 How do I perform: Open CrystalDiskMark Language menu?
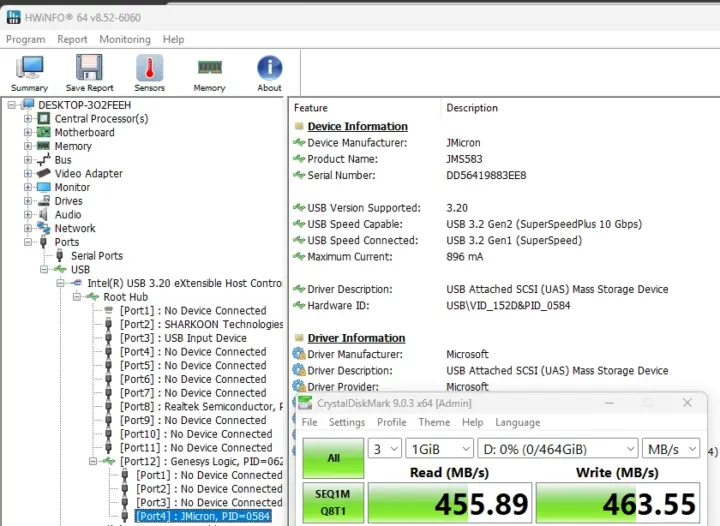tap(518, 422)
